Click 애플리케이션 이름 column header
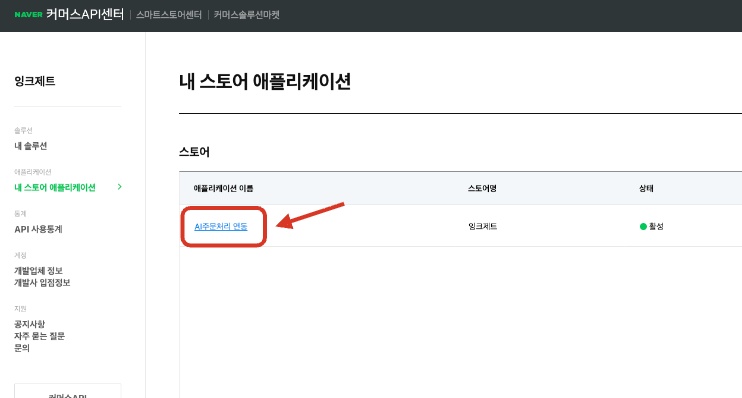 coord(223,188)
